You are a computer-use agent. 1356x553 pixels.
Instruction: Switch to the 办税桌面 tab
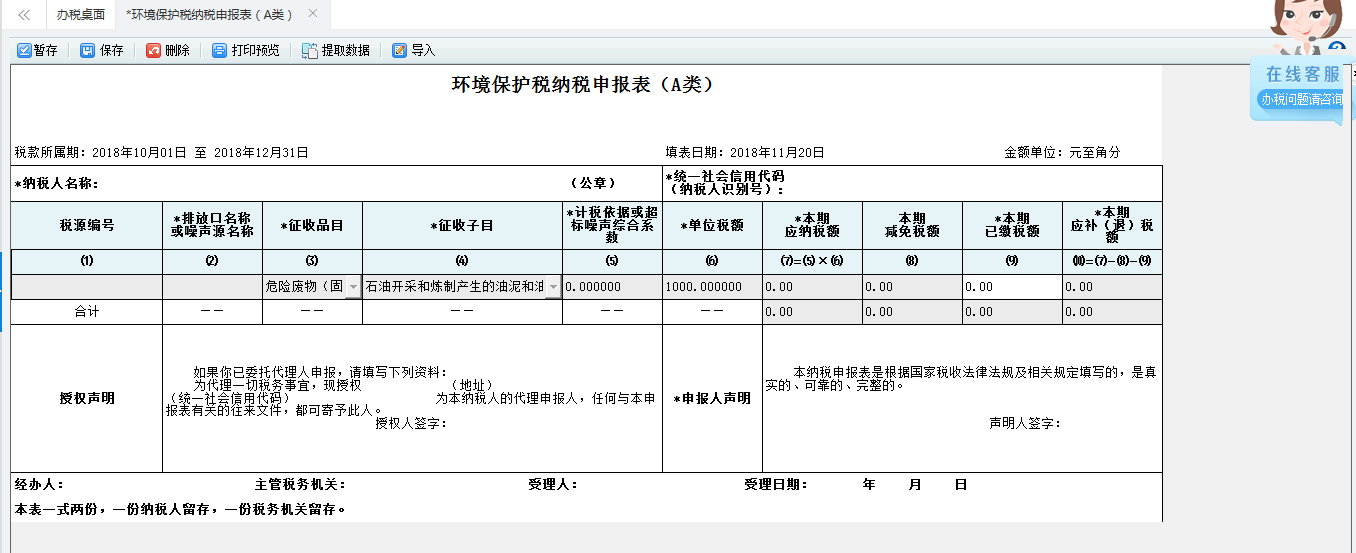80,14
